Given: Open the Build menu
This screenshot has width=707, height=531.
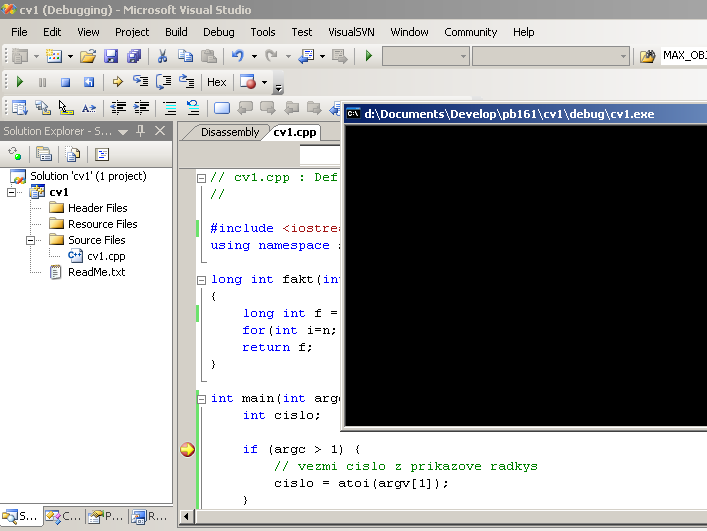Looking at the screenshot, I should [176, 32].
